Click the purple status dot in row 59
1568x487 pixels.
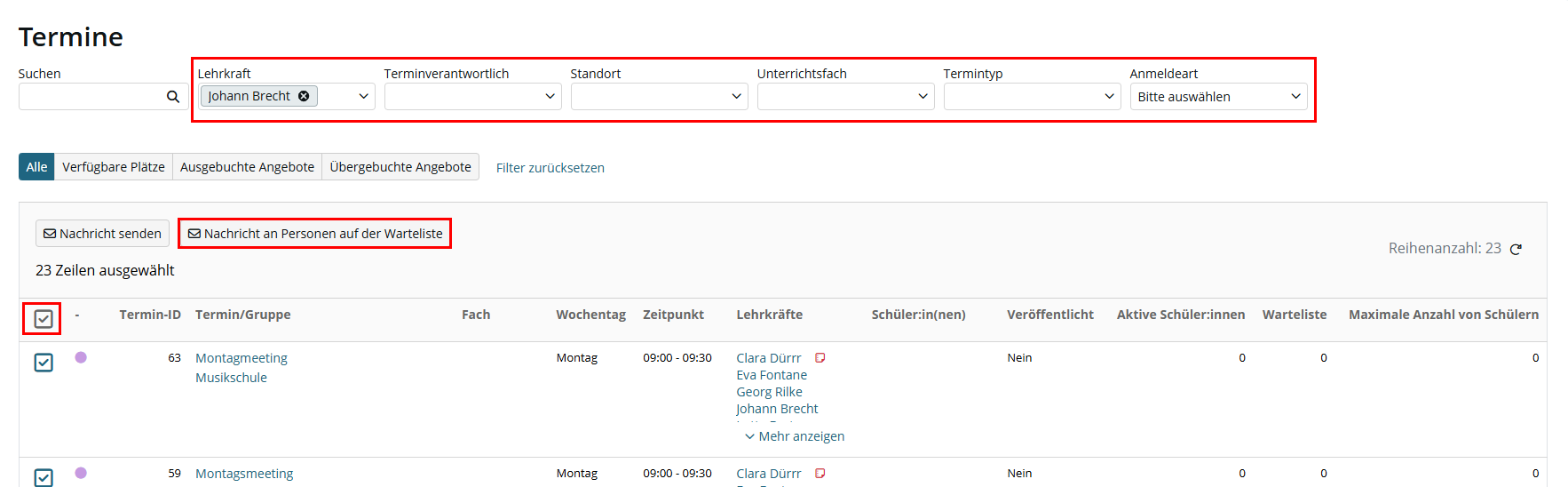pos(81,473)
